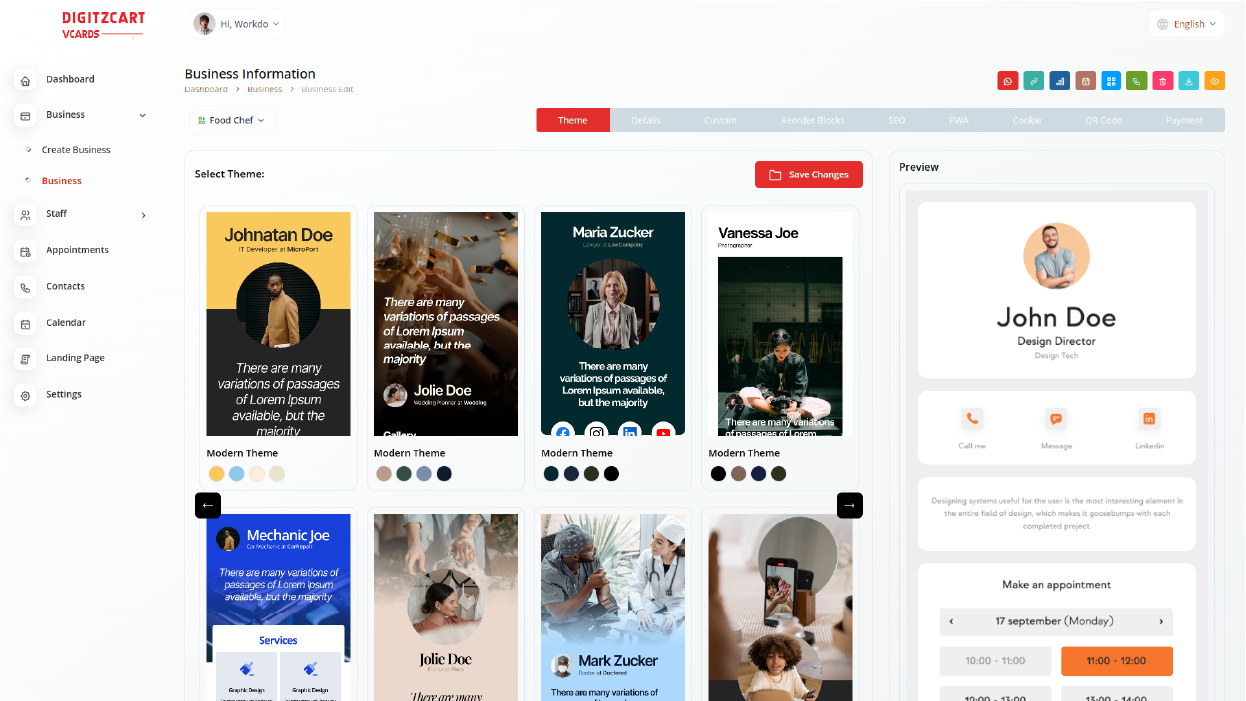Select the 11:00 - 12:00 appointment slot

click(1116, 660)
